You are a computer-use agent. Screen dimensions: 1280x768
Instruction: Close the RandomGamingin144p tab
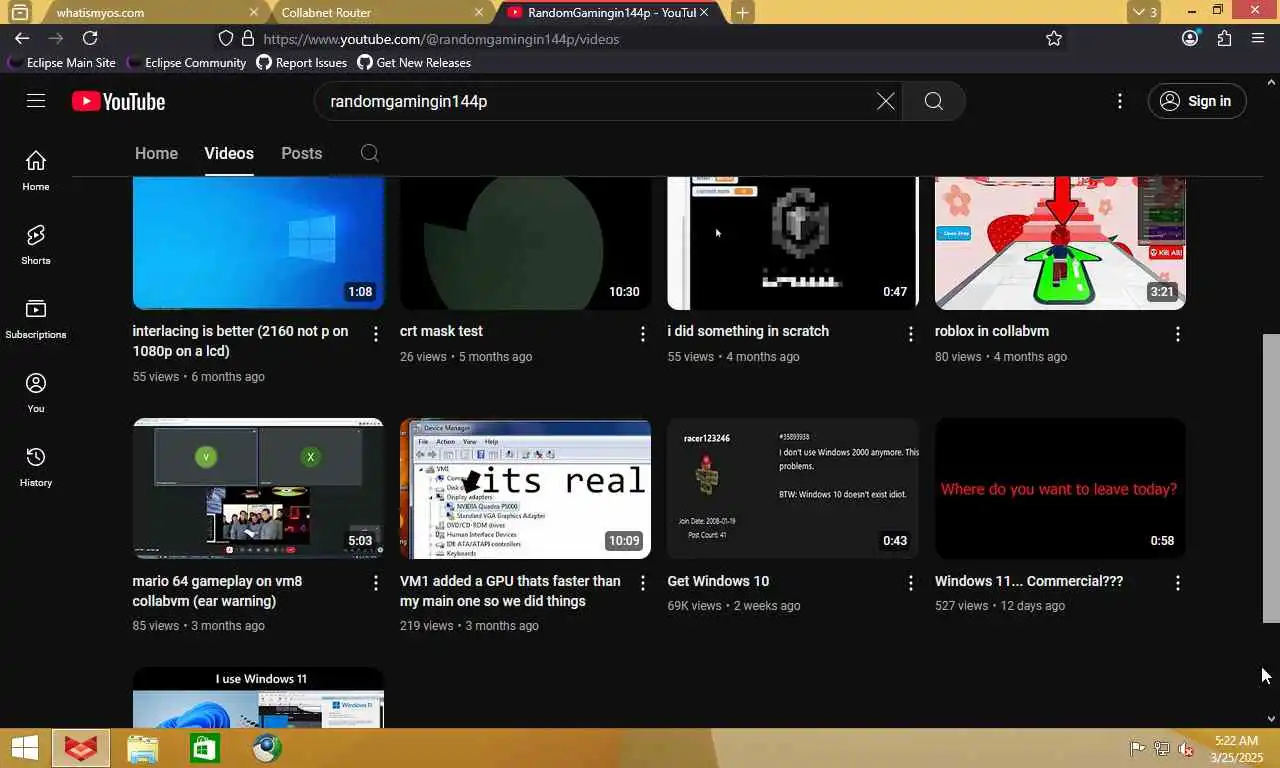coord(705,12)
